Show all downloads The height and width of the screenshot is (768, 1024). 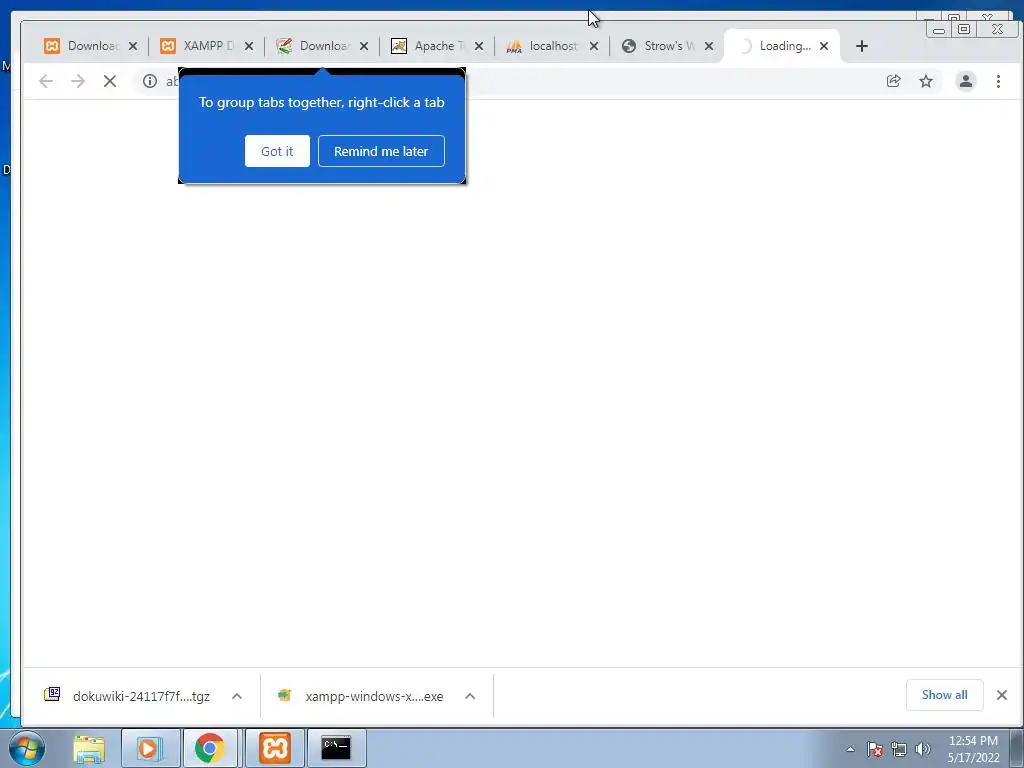tap(944, 695)
